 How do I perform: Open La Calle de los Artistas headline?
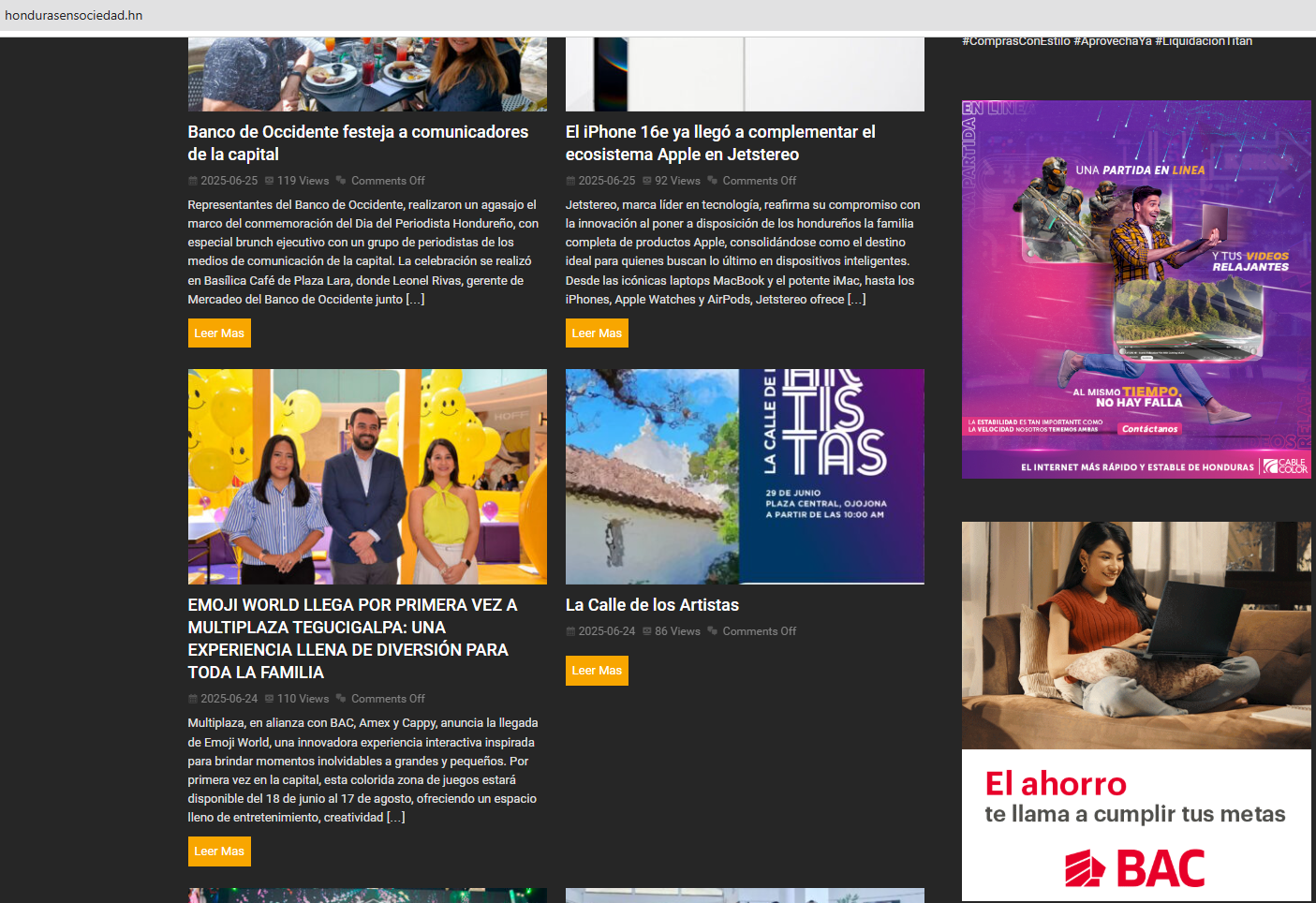pyautogui.click(x=652, y=605)
